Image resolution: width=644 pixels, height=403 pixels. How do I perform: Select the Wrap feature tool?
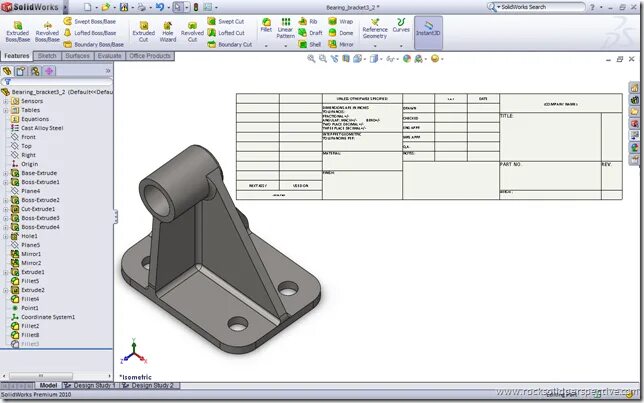tap(341, 21)
